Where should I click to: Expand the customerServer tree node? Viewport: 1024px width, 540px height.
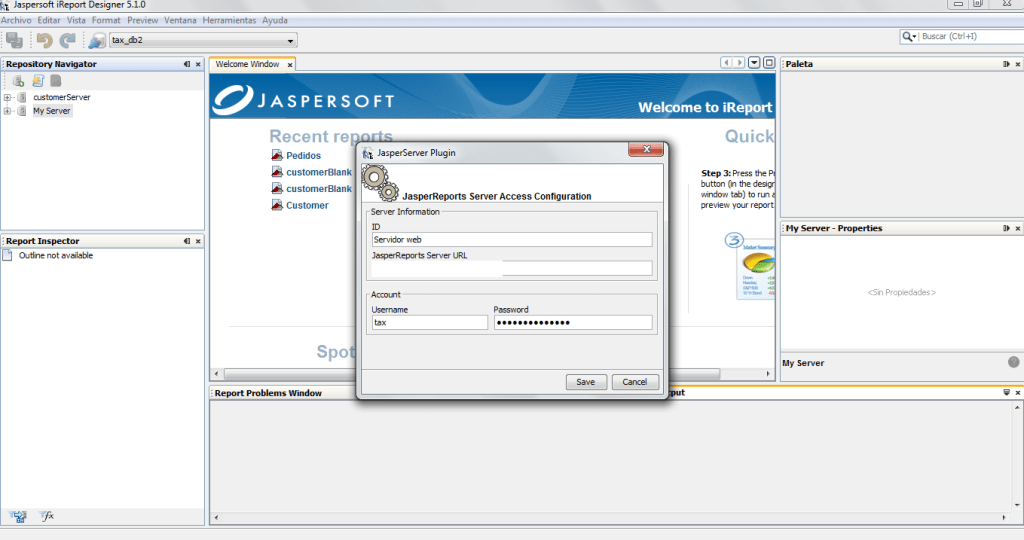pyautogui.click(x=8, y=98)
